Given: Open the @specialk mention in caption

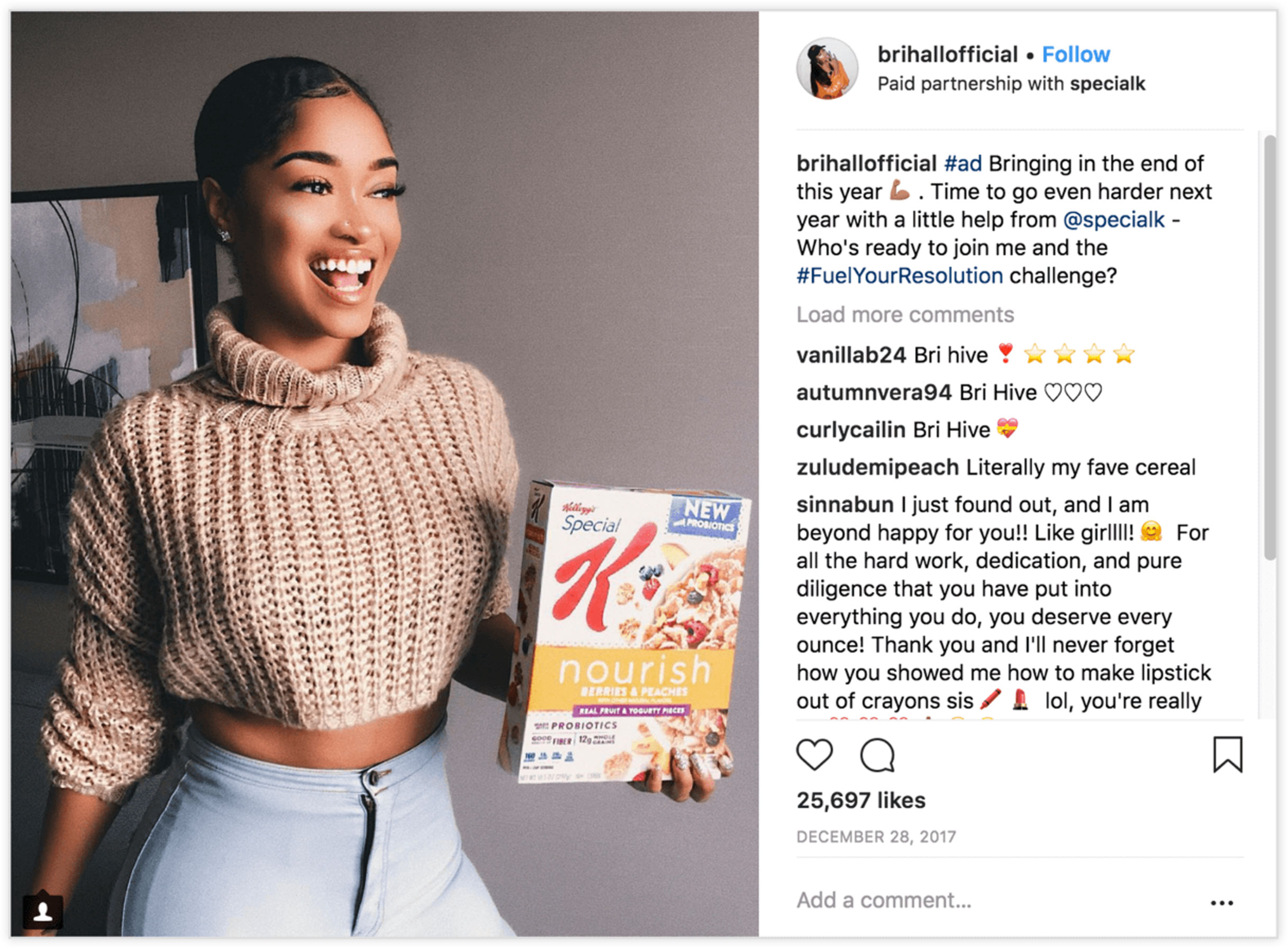Looking at the screenshot, I should pyautogui.click(x=1113, y=220).
